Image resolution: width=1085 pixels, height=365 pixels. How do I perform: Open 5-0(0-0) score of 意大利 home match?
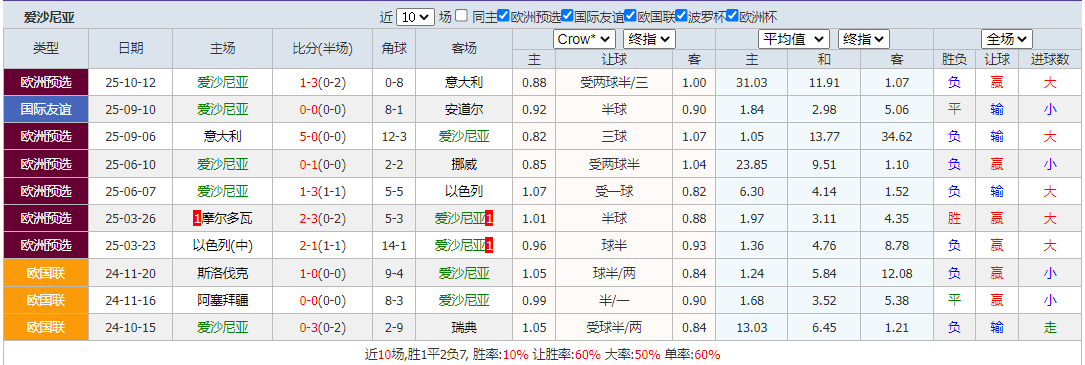point(322,137)
